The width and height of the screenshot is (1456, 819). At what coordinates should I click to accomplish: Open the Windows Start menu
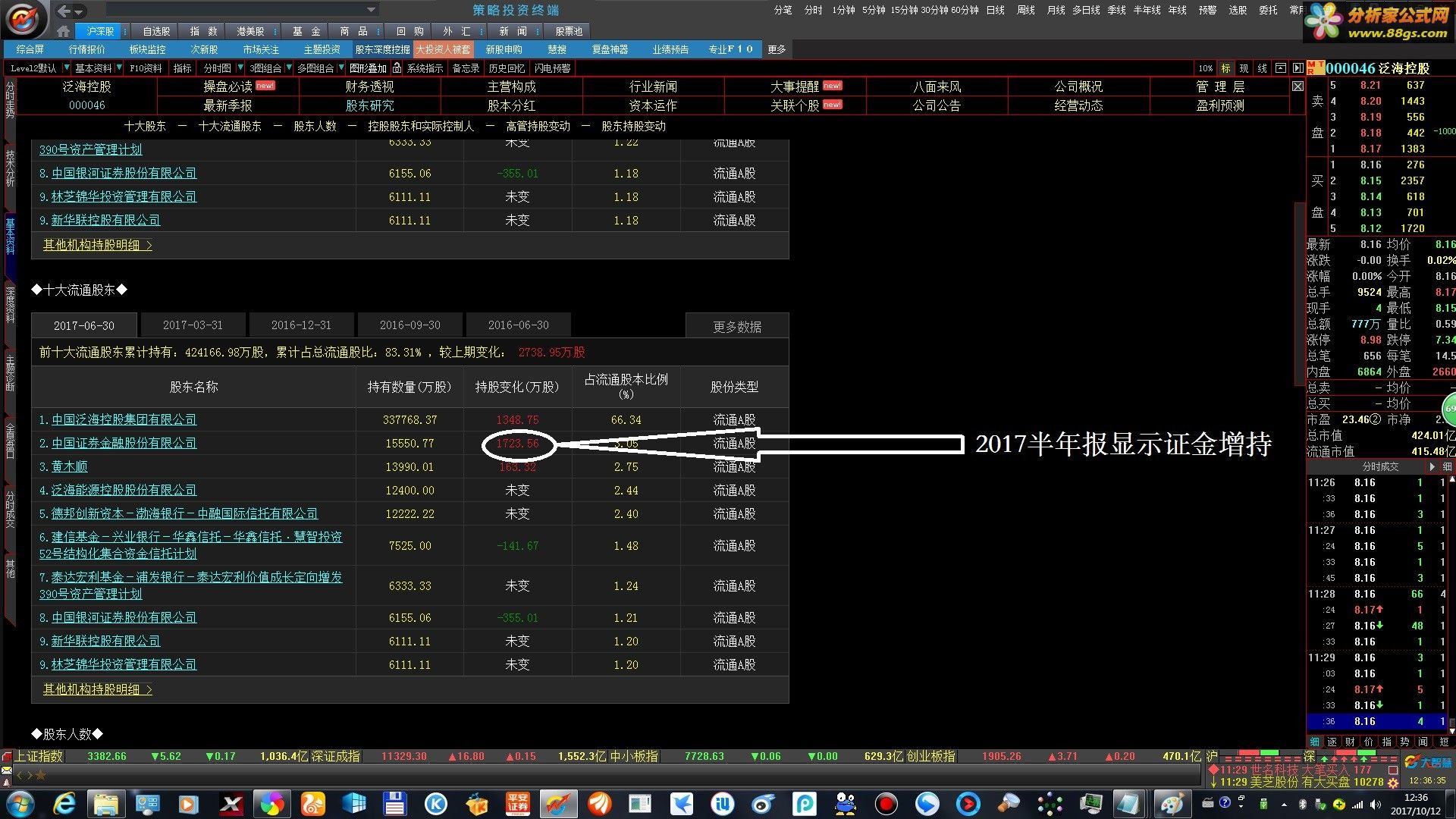tap(20, 804)
